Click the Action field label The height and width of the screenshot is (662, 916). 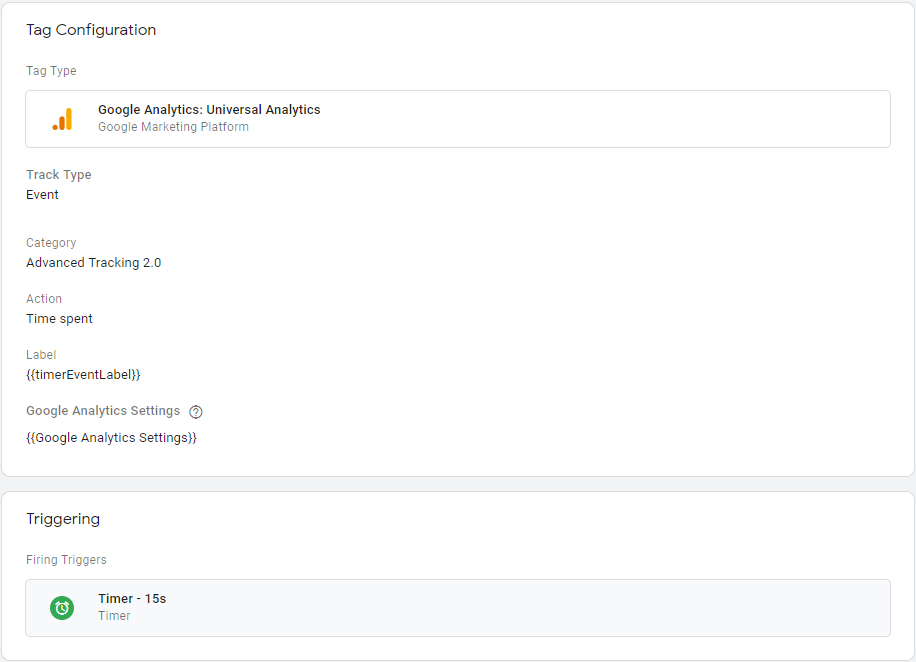(x=44, y=299)
